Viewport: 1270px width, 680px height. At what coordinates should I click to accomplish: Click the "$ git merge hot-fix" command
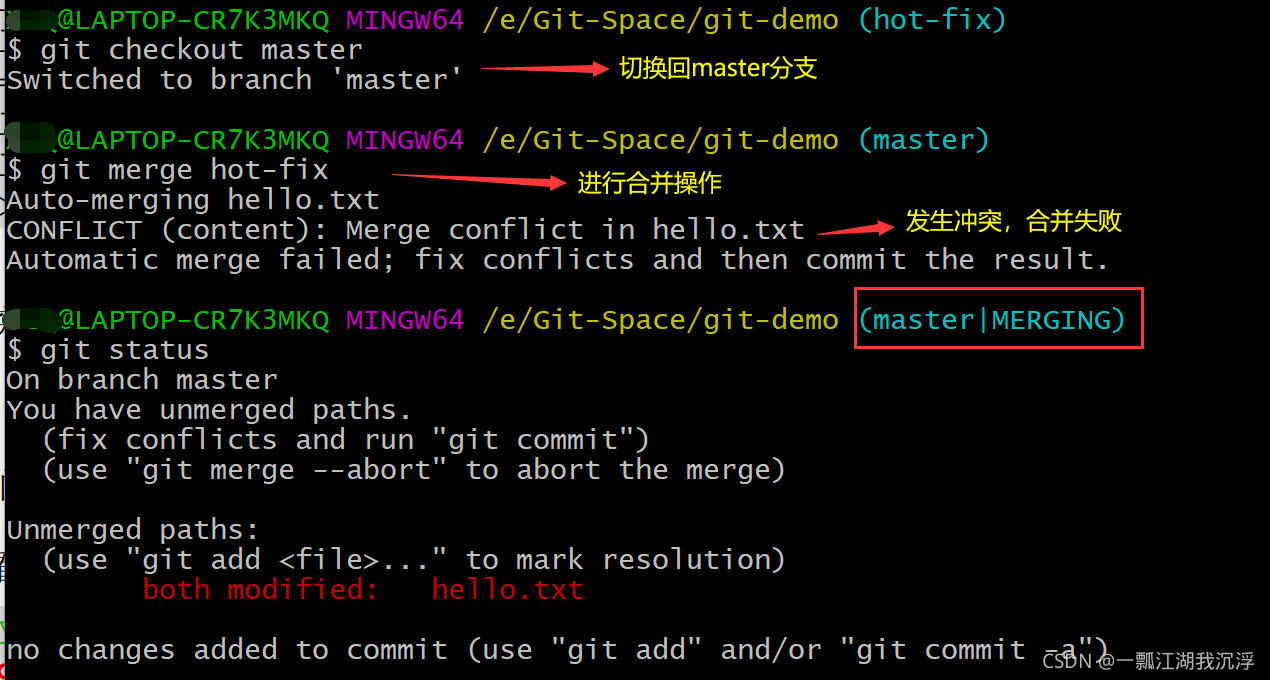[168, 170]
